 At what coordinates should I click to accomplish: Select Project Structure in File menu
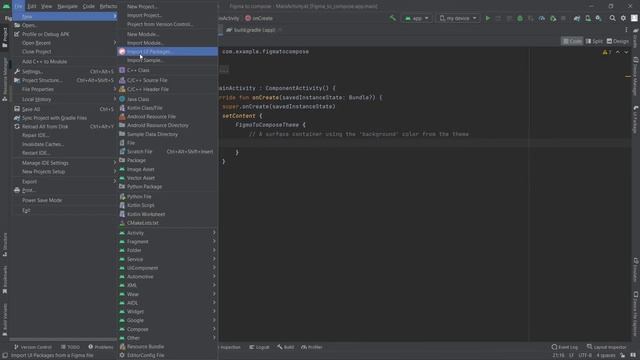64,80
